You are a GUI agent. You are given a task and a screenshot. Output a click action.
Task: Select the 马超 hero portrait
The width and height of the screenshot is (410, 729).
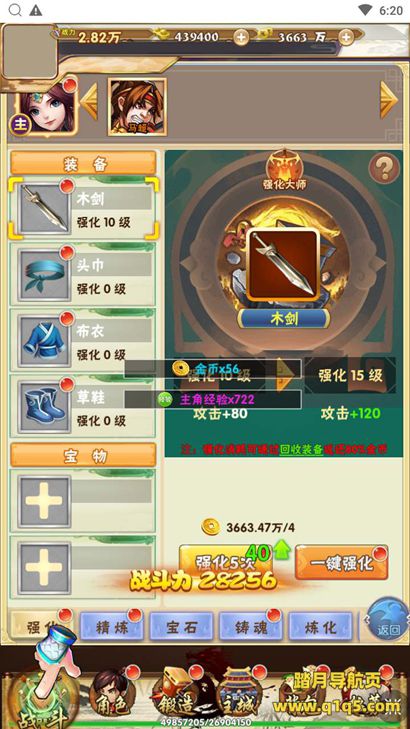point(137,107)
